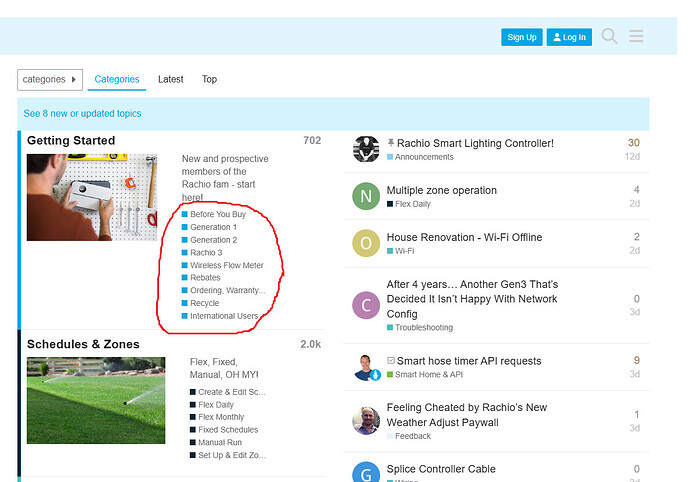The height and width of the screenshot is (482, 690).
Task: Click the 2.0k topic count for Schedules & Zones
Action: [310, 345]
